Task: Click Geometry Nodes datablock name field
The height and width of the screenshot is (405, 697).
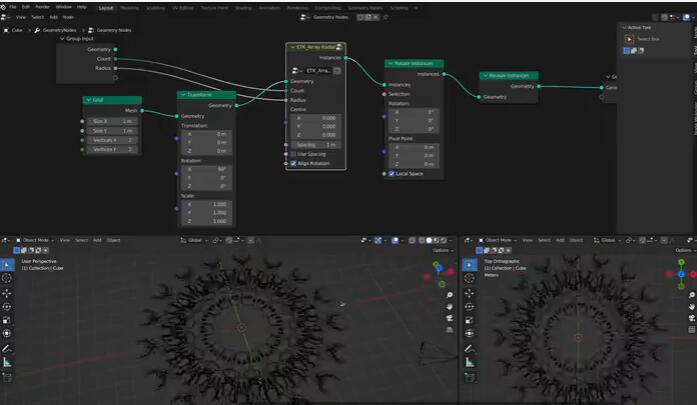Action: pyautogui.click(x=331, y=17)
